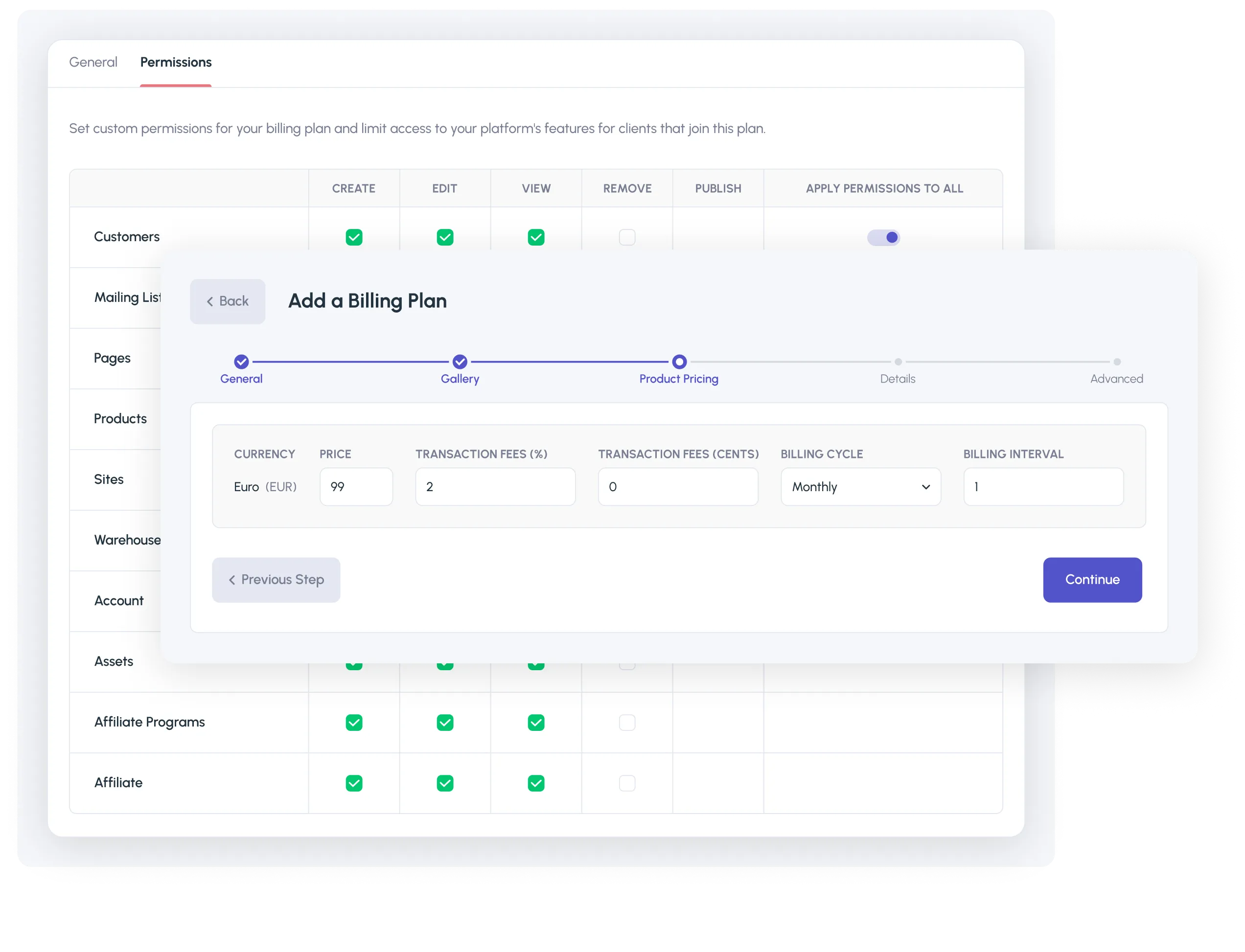
Task: Click the Back button
Action: click(228, 301)
